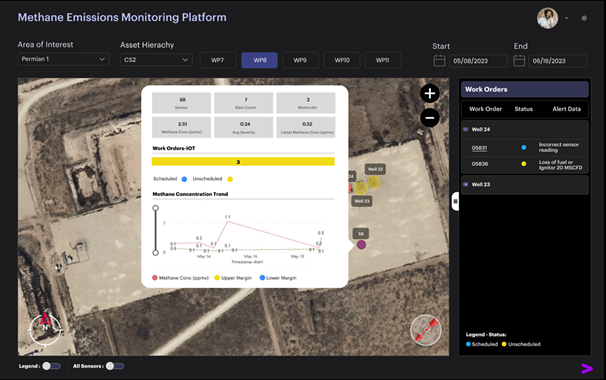Image resolution: width=606 pixels, height=380 pixels.
Task: Select the purple sensor 58 marker
Action: click(x=361, y=244)
